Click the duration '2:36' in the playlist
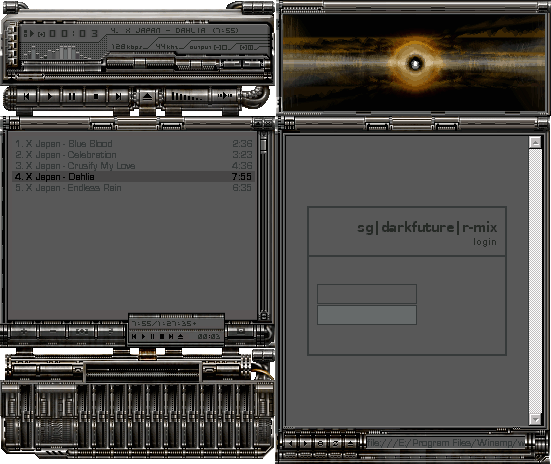Screen dimensions: 551x464 (x=242, y=143)
